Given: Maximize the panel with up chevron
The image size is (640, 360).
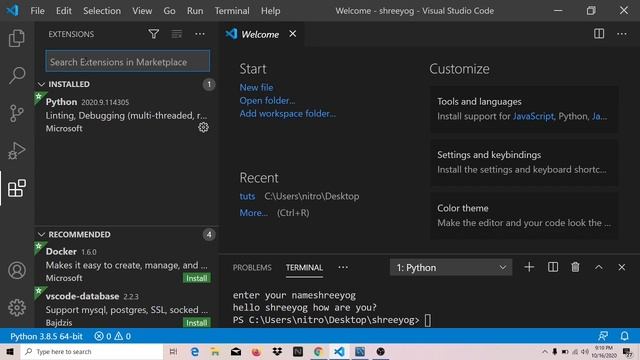Looking at the screenshot, I should pos(598,267).
